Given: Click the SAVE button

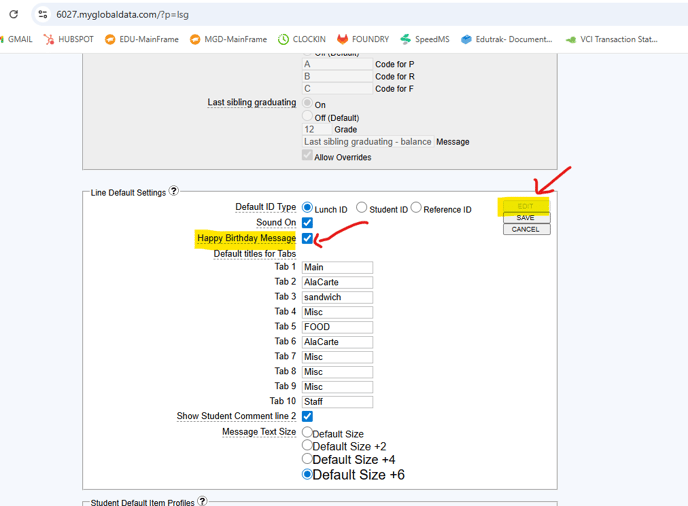Looking at the screenshot, I should 525,217.
